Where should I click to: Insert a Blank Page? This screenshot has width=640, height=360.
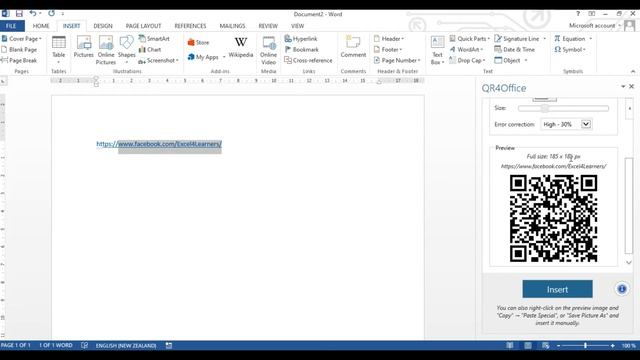point(19,49)
